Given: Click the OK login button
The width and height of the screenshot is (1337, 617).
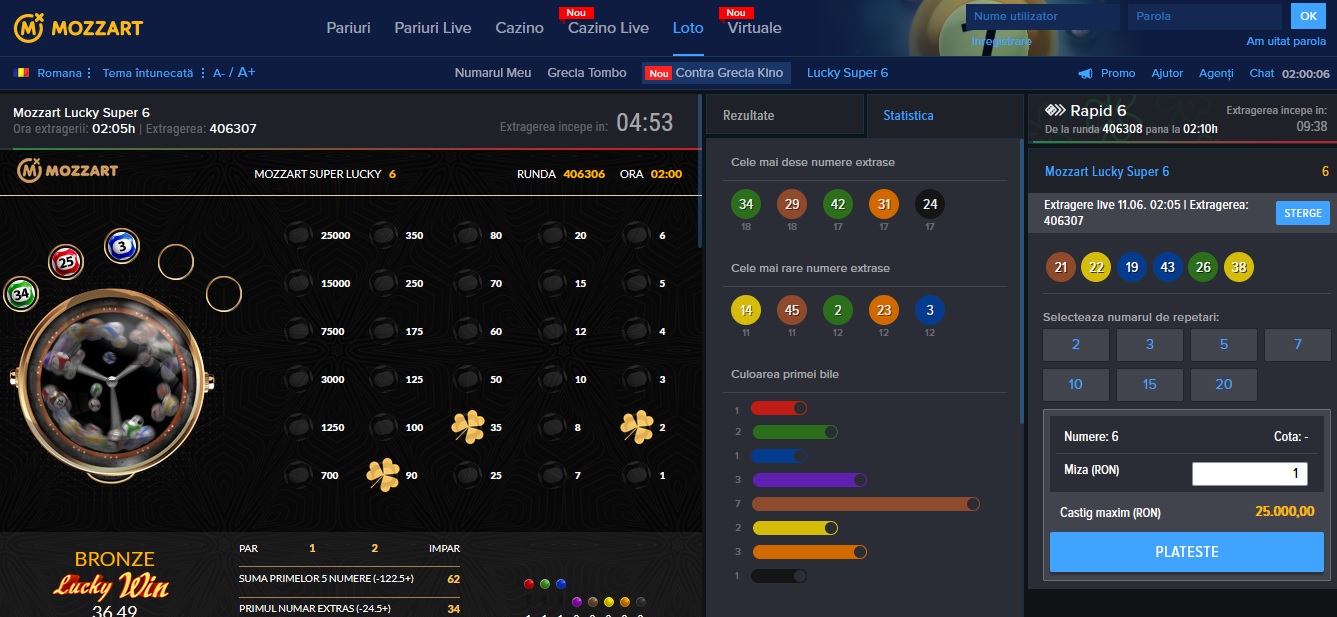Looking at the screenshot, I should coord(1308,16).
